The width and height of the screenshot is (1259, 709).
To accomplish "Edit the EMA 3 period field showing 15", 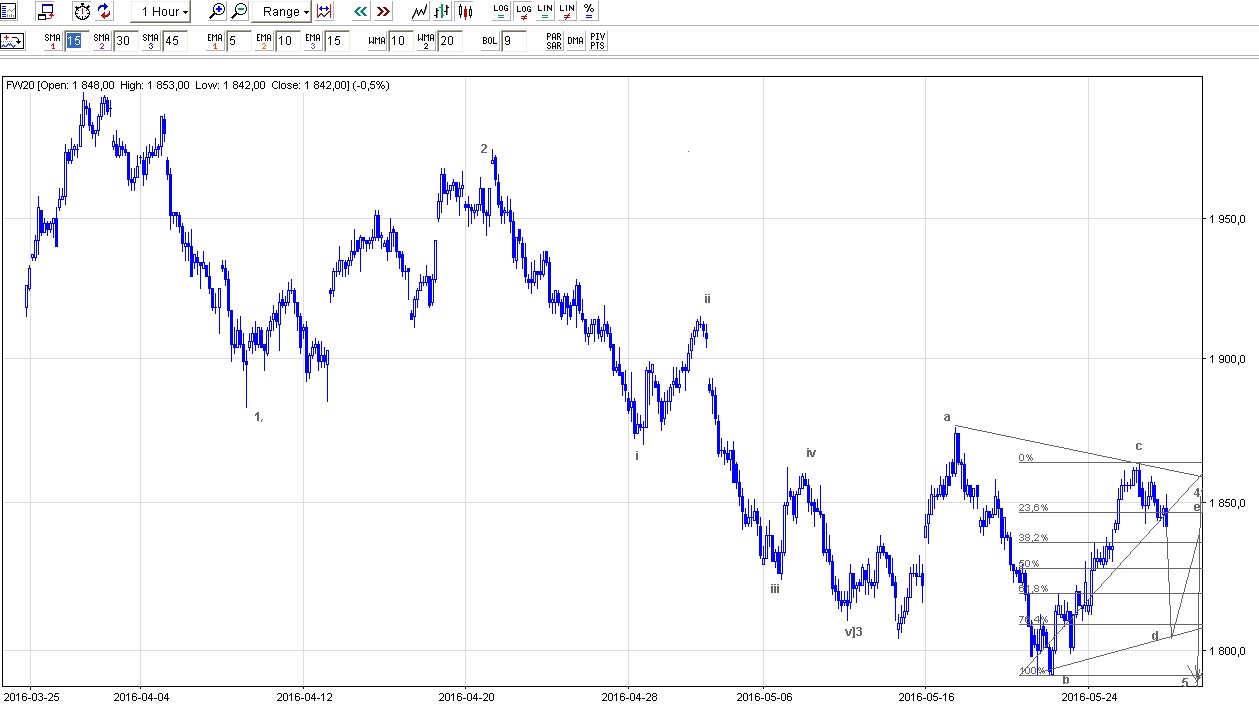I will click(x=336, y=41).
